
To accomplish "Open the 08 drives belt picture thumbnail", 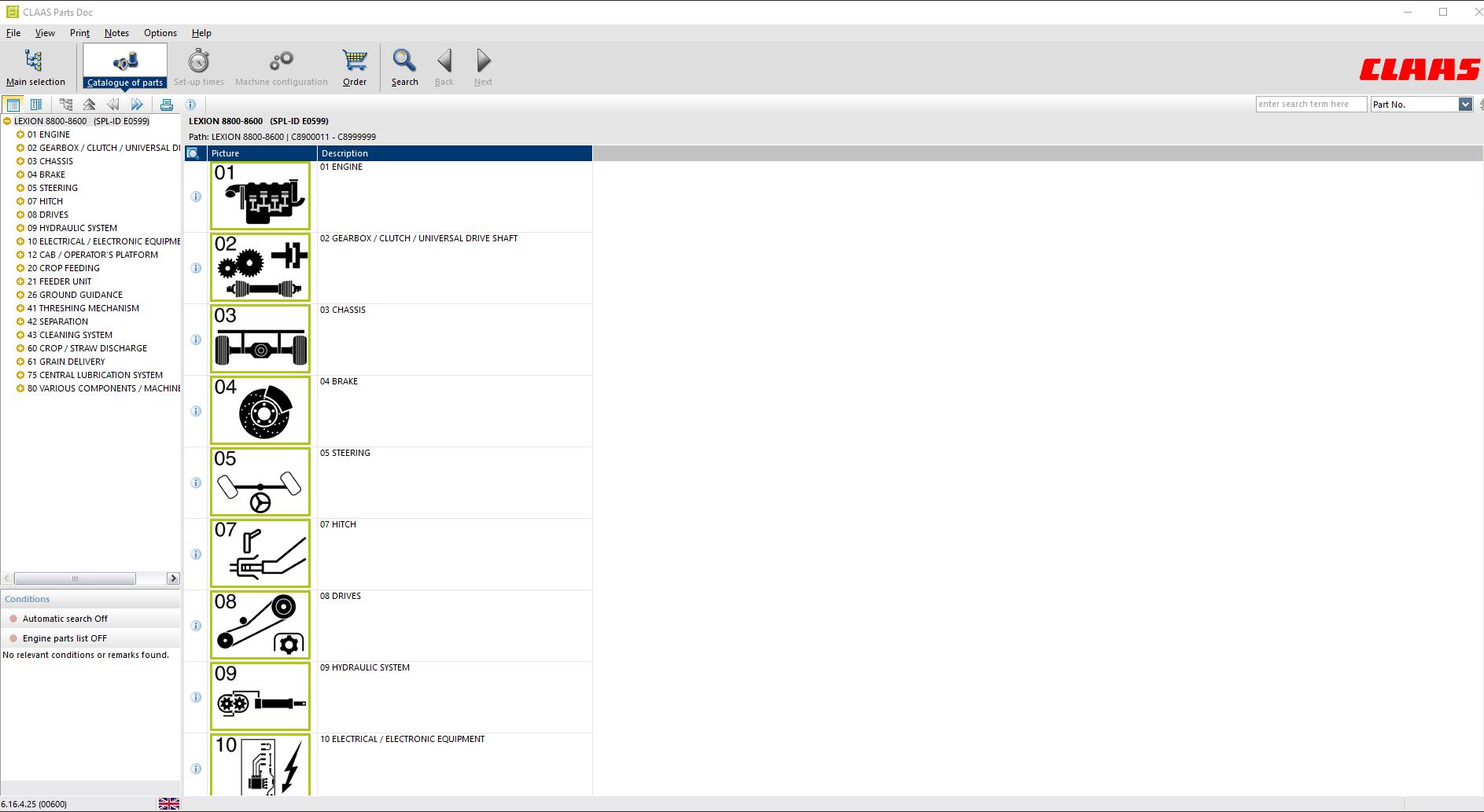I will click(260, 626).
